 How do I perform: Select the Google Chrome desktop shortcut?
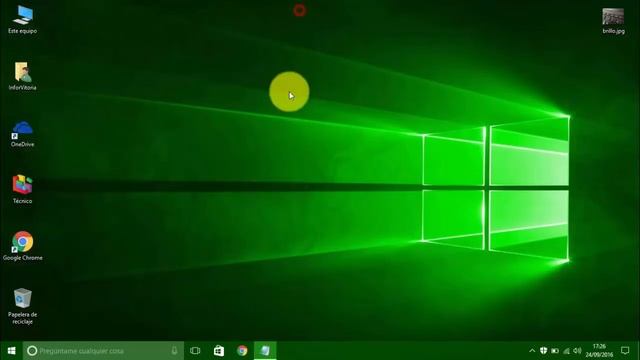click(22, 246)
